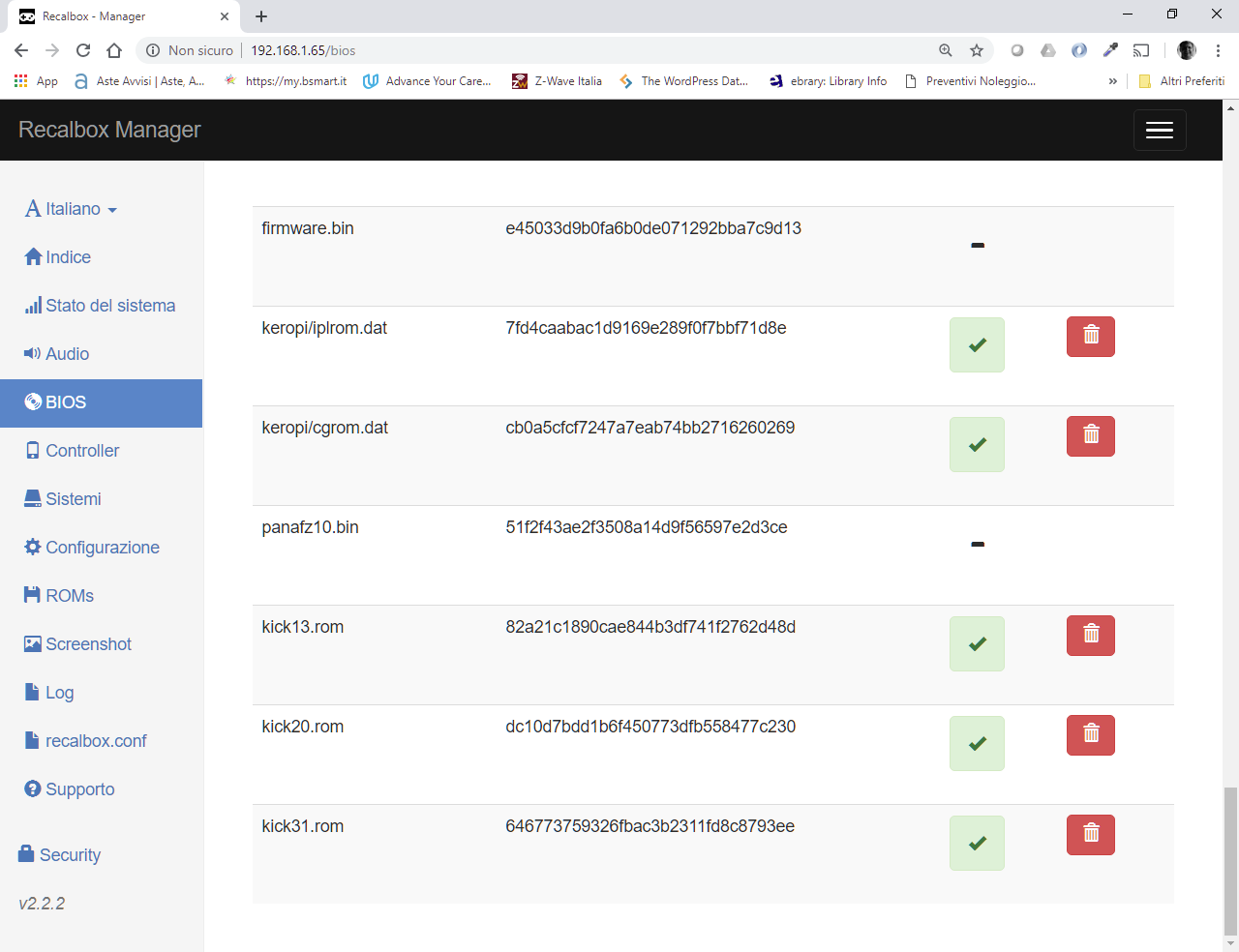Click the missing dash indicator for panafz10.bin
The image size is (1239, 952).
pyautogui.click(x=978, y=545)
